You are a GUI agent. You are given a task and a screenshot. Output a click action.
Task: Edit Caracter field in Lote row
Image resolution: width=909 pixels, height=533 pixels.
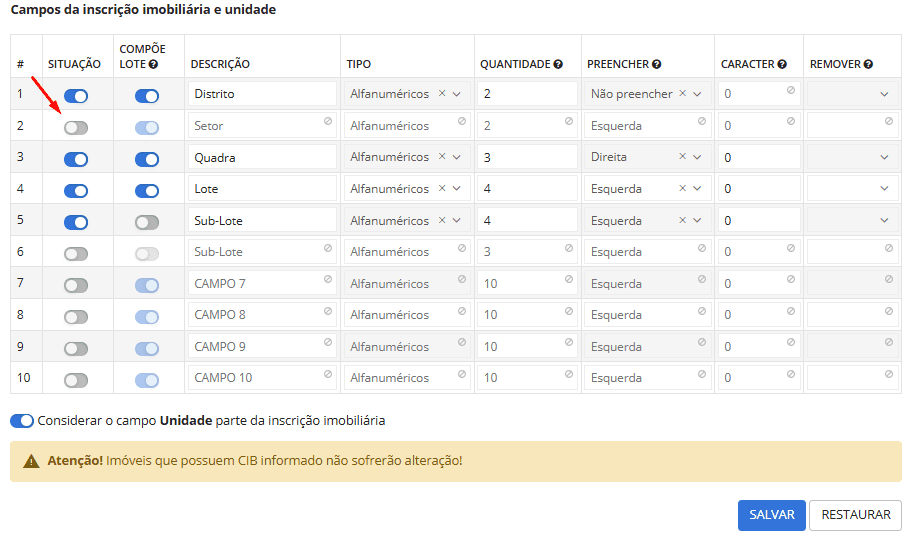(759, 188)
